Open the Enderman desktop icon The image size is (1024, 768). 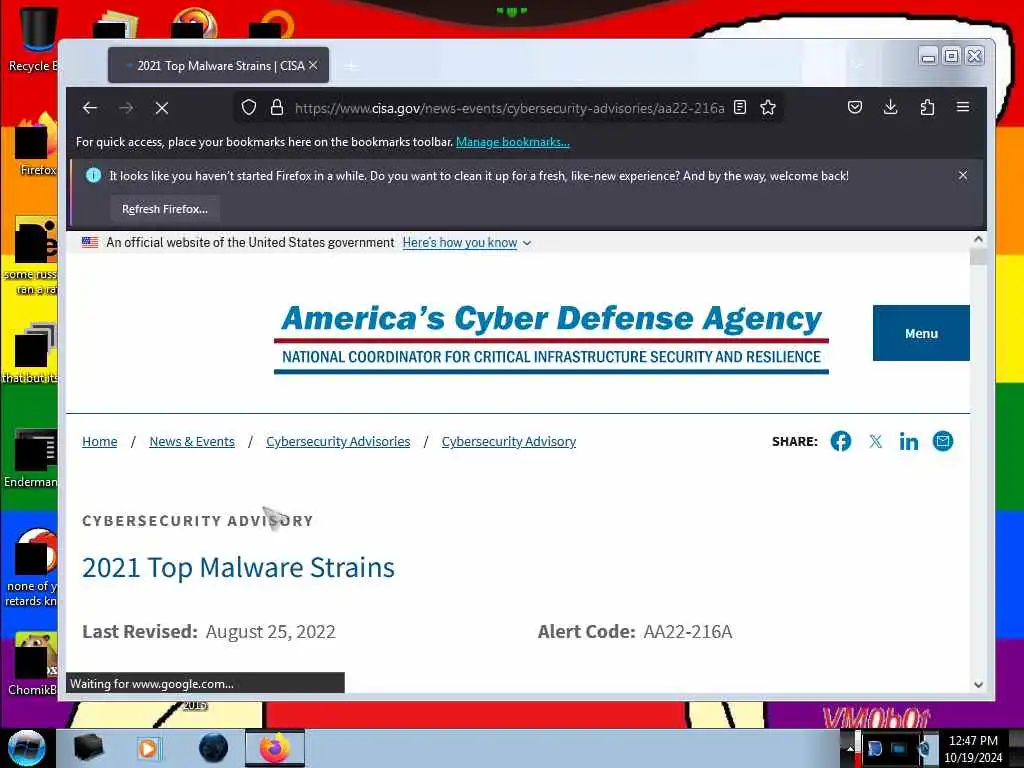(31, 457)
